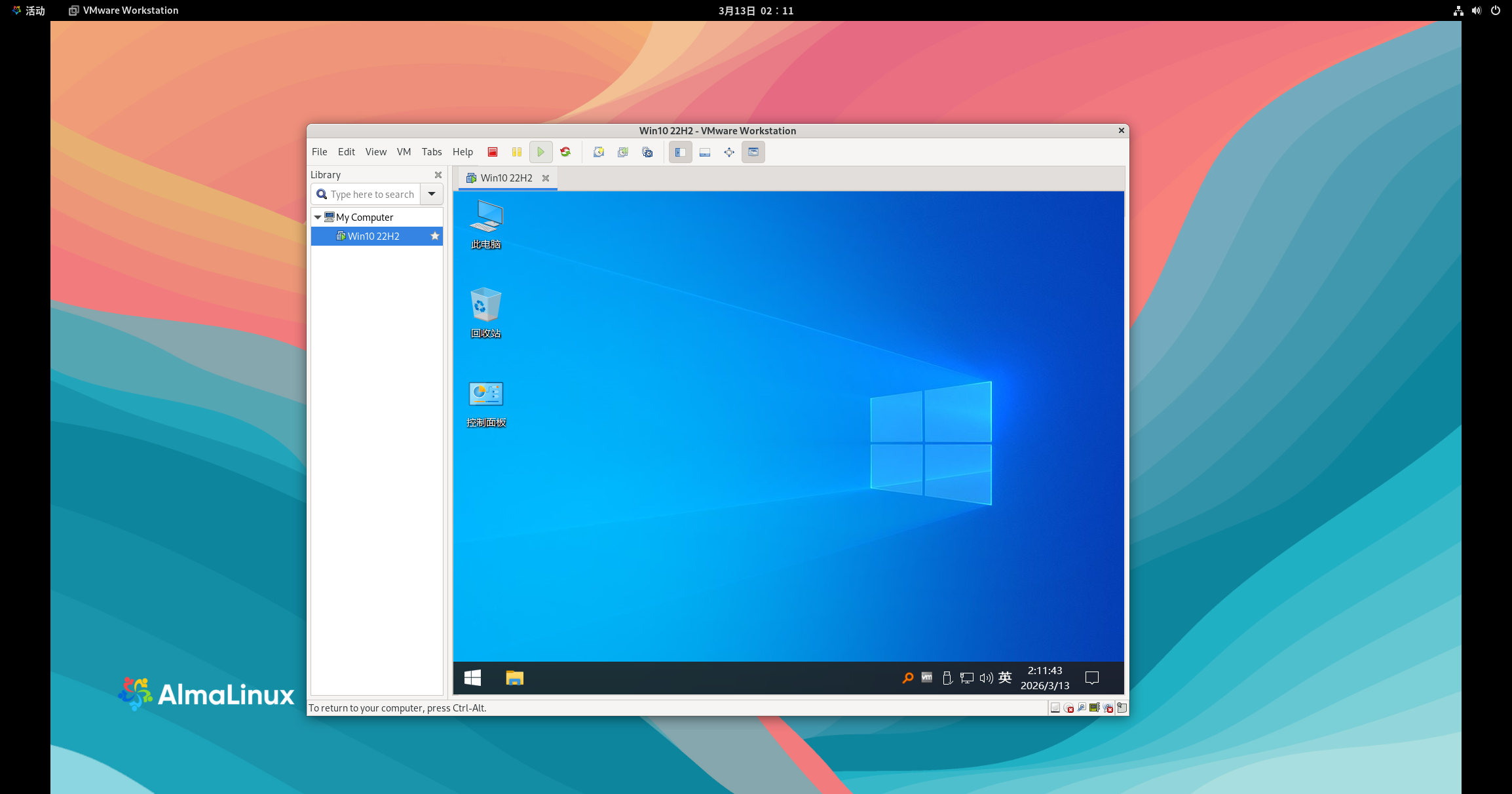Toggle the thumbnail bar toolbar button

point(705,152)
